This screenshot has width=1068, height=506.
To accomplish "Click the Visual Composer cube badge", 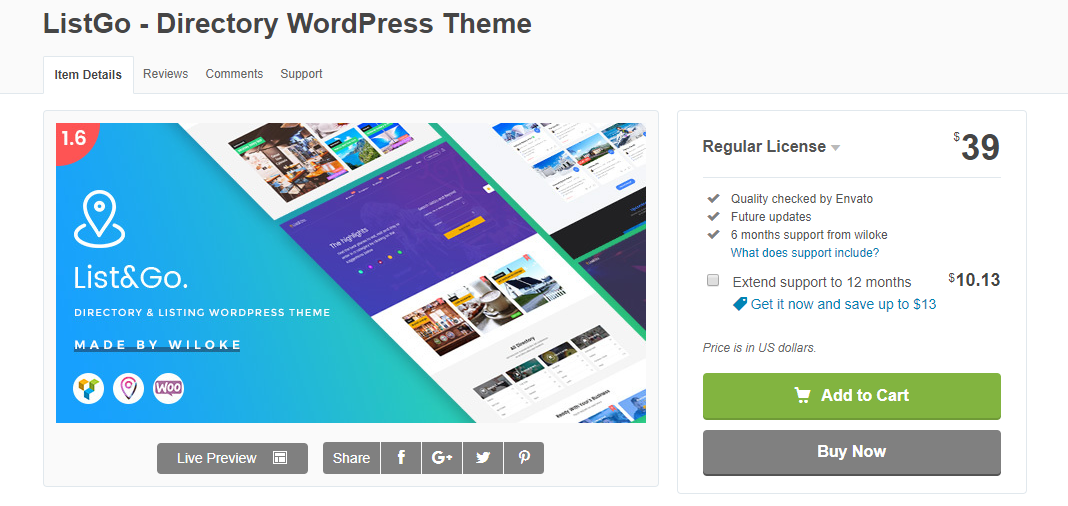I will pyautogui.click(x=89, y=388).
